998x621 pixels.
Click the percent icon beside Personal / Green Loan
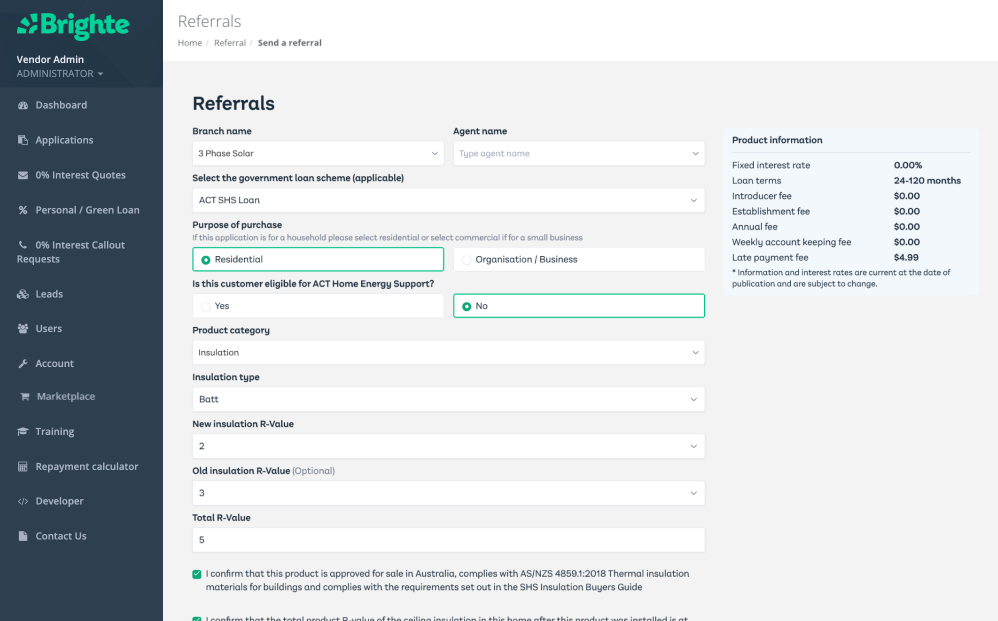click(23, 210)
